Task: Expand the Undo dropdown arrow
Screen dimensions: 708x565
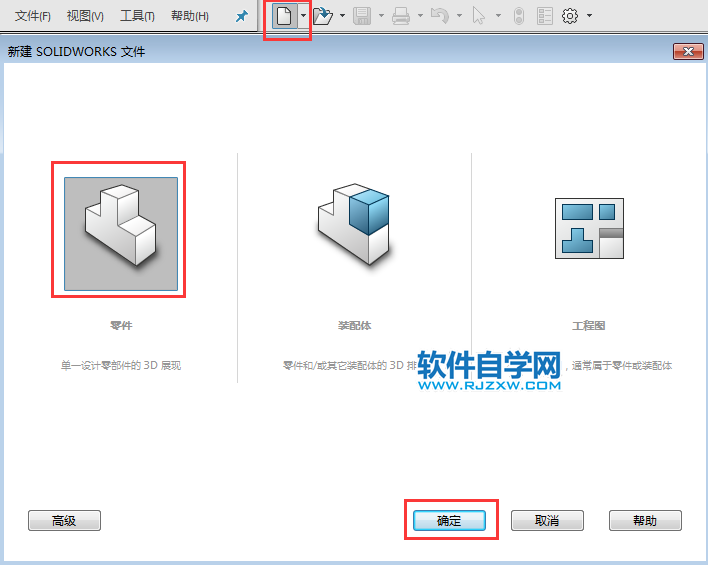Action: click(459, 16)
